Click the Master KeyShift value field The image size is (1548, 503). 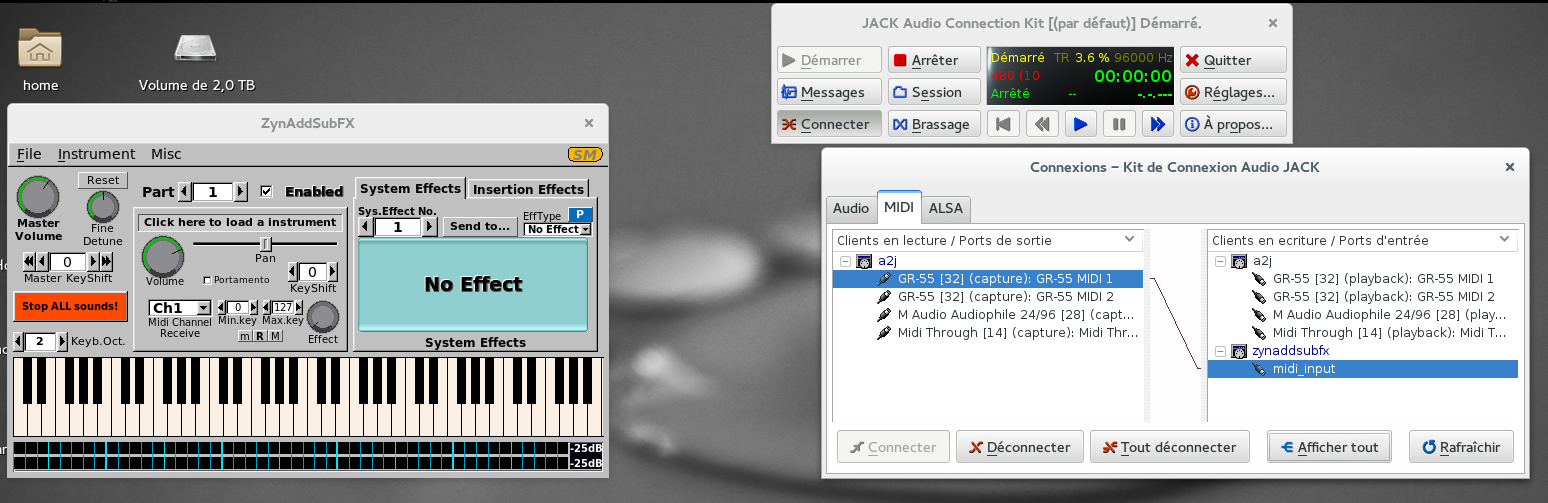coord(67,262)
